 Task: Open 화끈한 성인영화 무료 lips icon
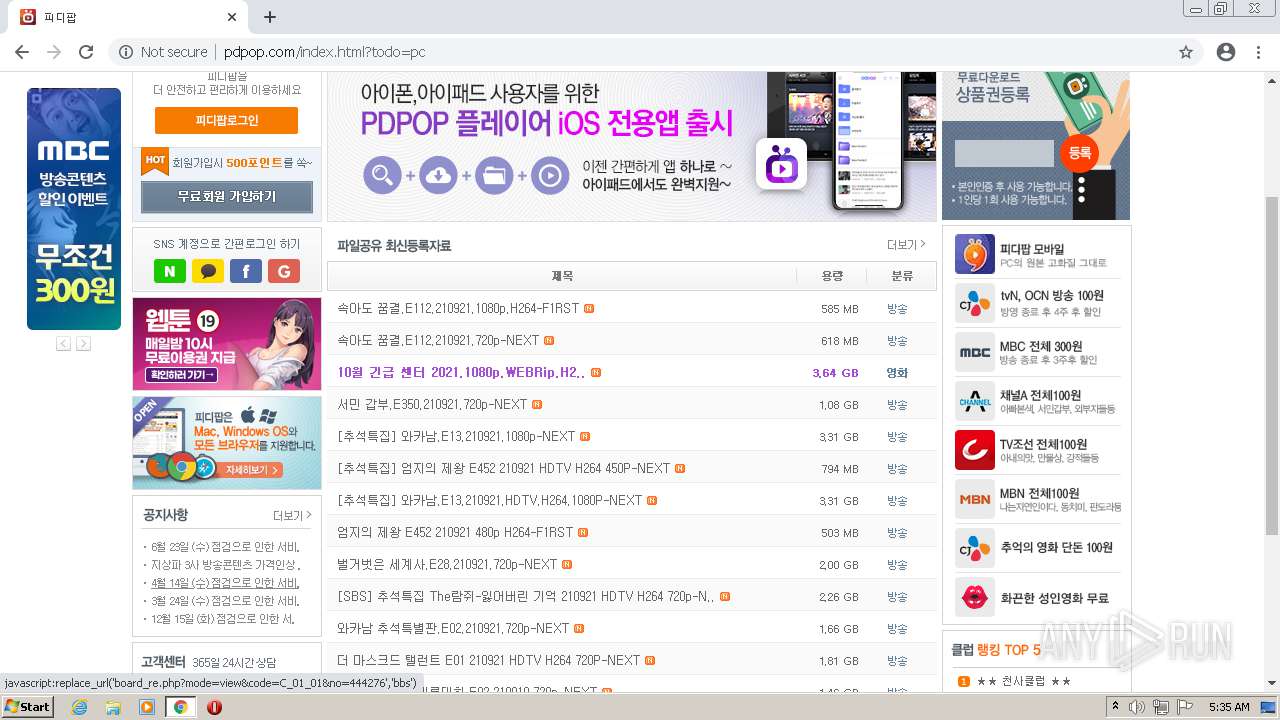click(x=975, y=597)
